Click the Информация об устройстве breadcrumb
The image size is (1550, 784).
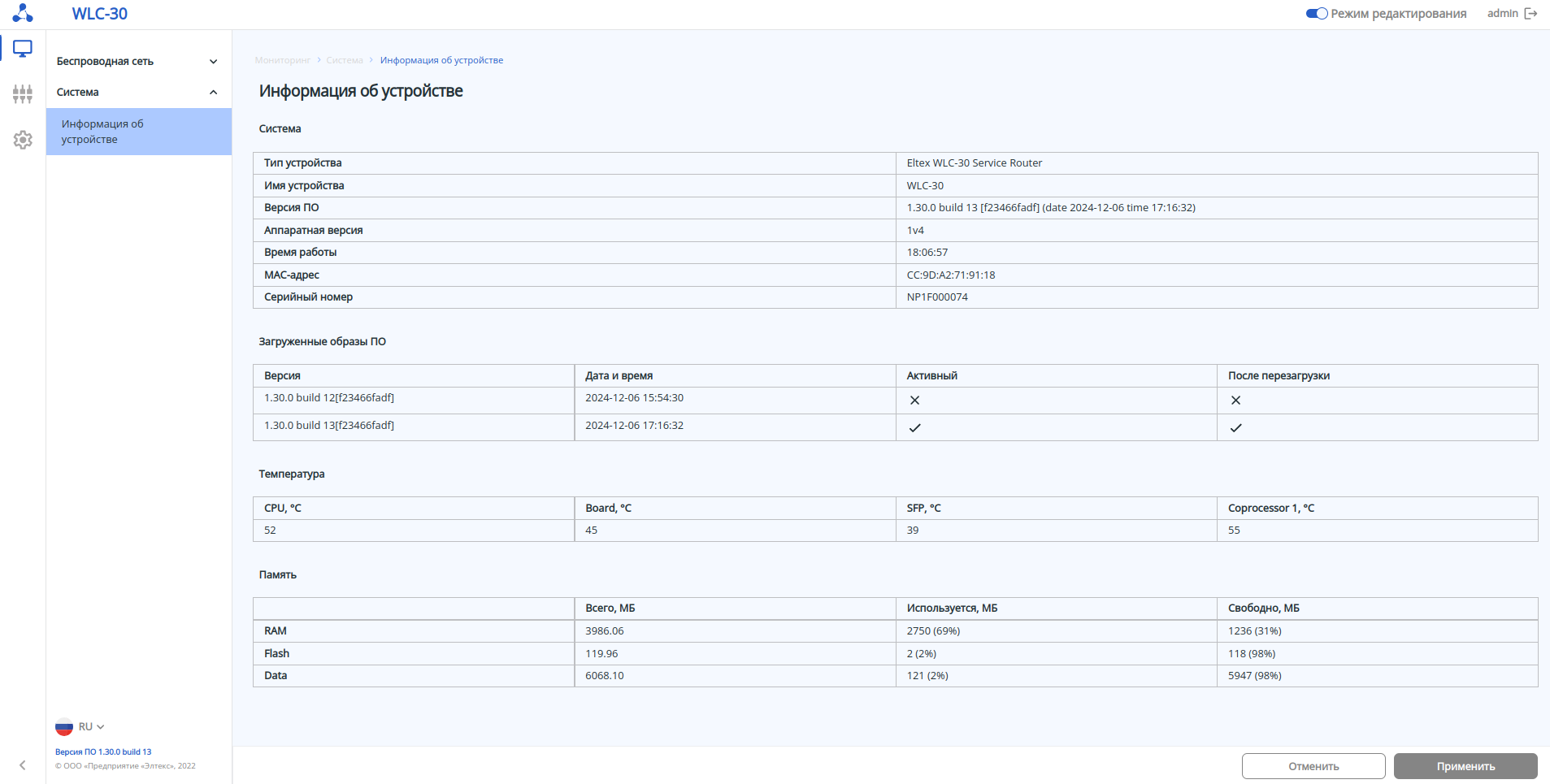click(441, 60)
